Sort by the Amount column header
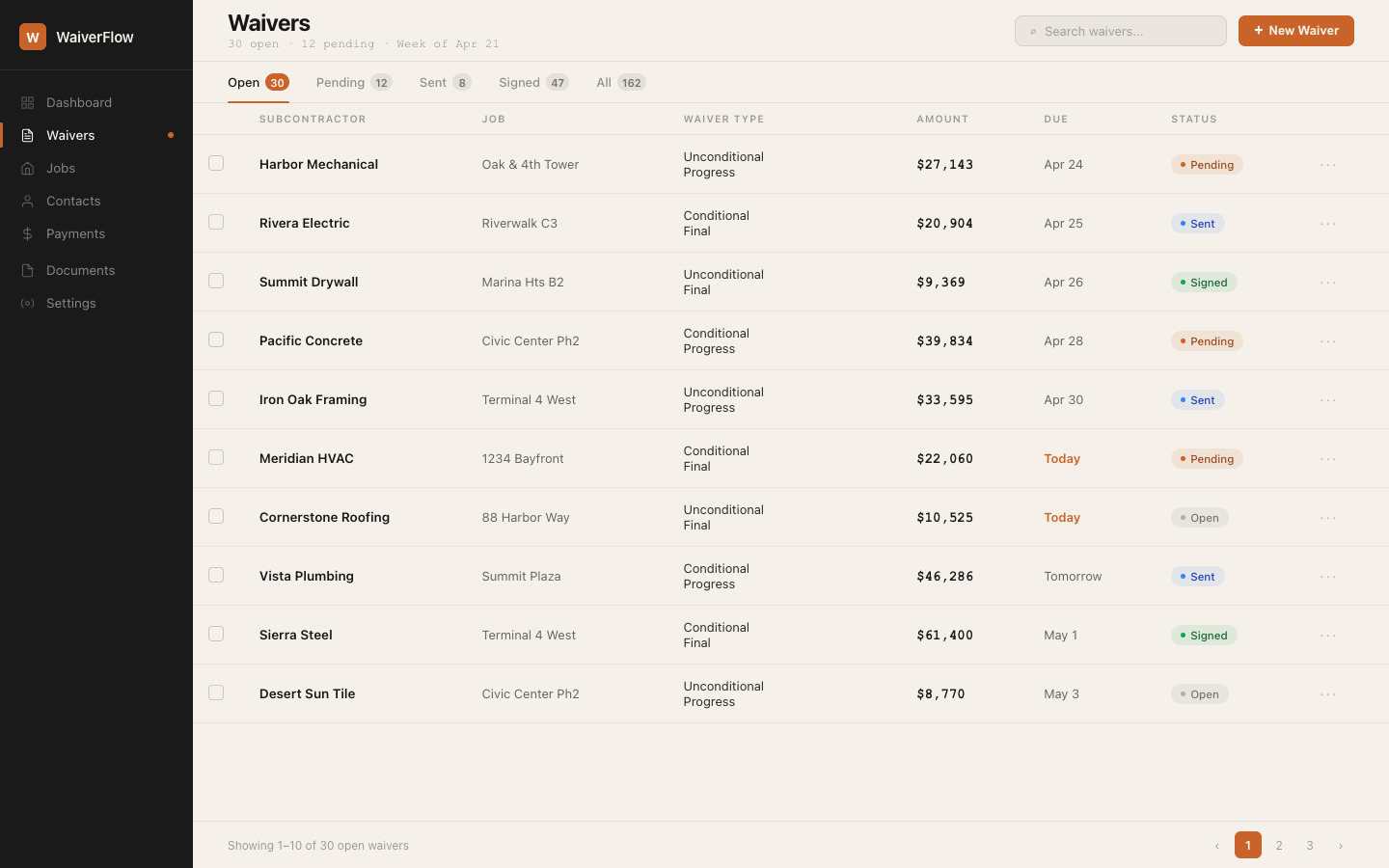The image size is (1389, 868). [x=942, y=120]
